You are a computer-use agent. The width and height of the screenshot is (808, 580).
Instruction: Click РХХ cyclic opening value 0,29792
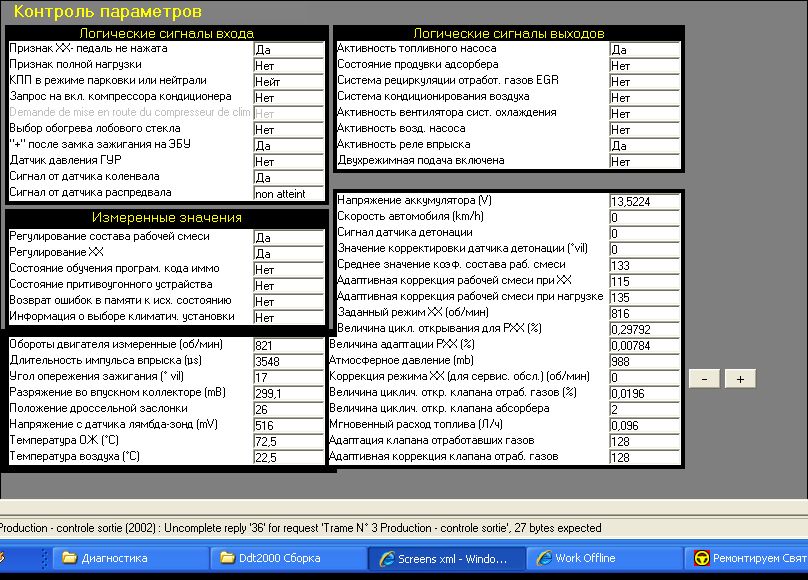[x=644, y=330]
